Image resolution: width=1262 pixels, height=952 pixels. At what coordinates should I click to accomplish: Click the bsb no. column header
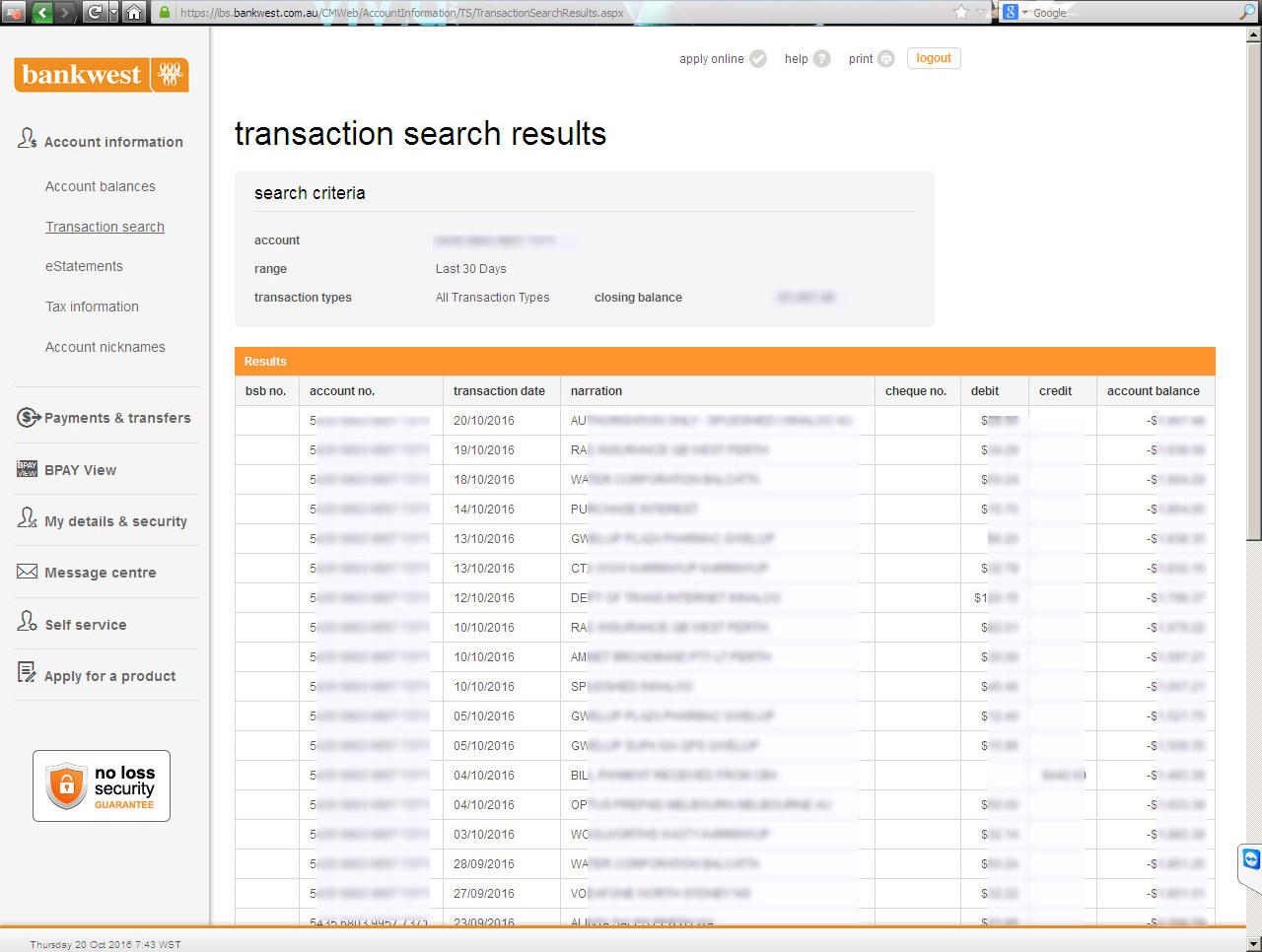(x=265, y=391)
